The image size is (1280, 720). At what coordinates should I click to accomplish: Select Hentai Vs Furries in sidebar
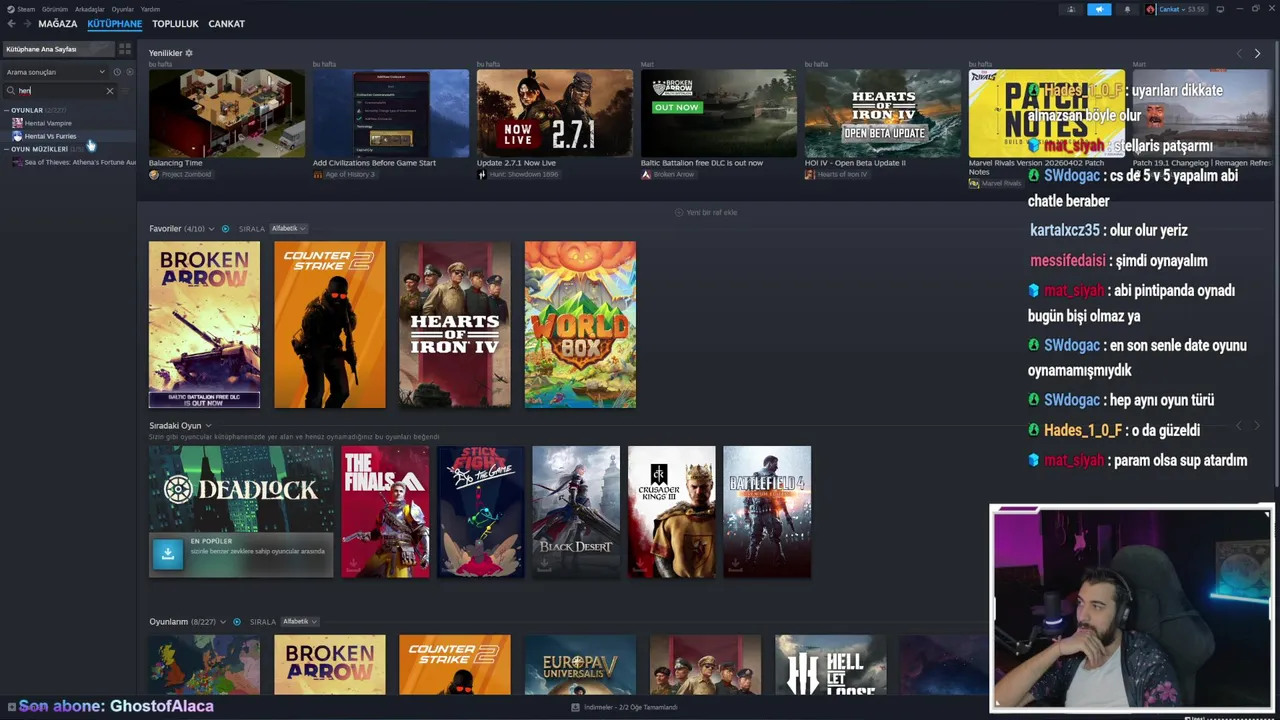coord(68,136)
